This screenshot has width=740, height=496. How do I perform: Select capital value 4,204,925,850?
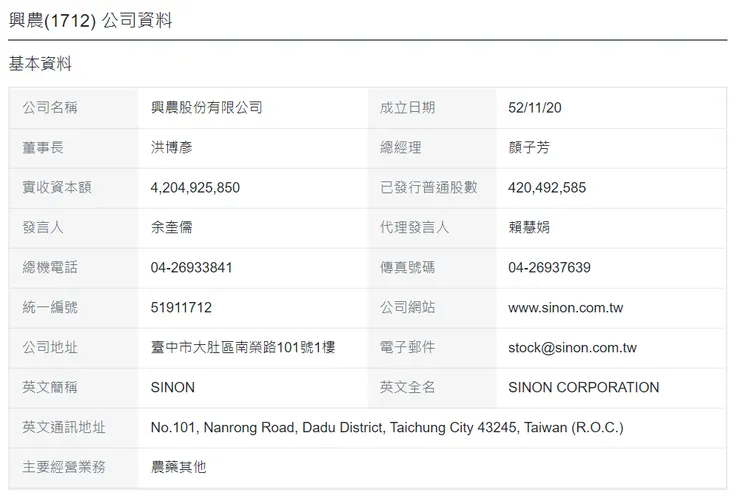[195, 188]
